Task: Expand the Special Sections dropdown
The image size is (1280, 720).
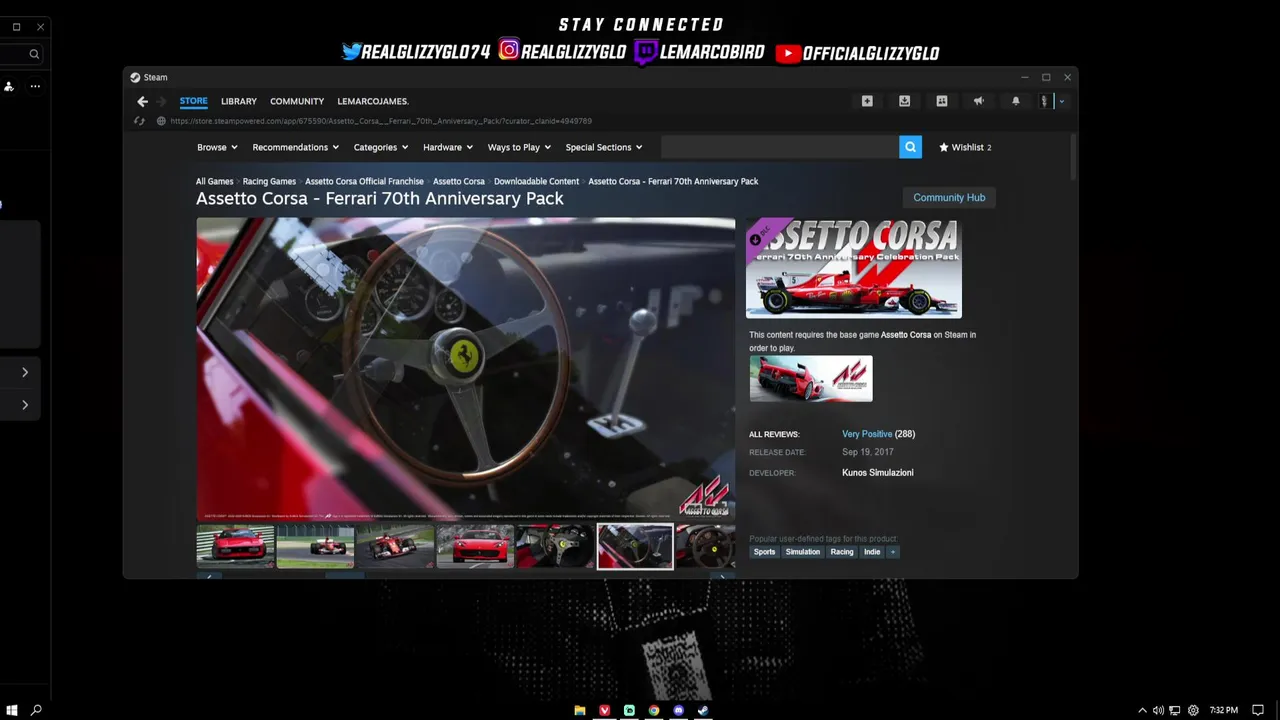Action: pos(604,147)
